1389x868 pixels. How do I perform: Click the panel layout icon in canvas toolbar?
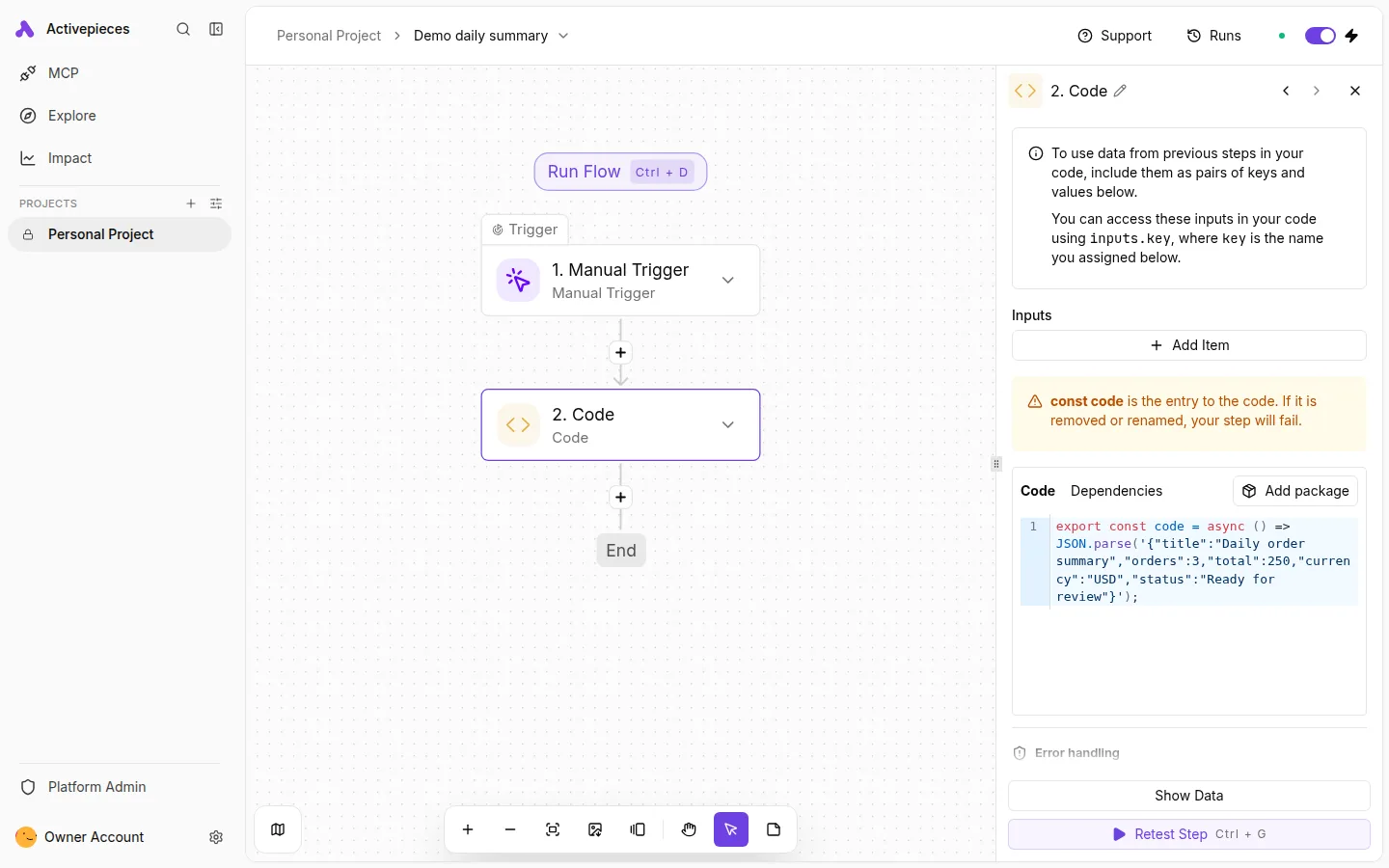point(638,829)
